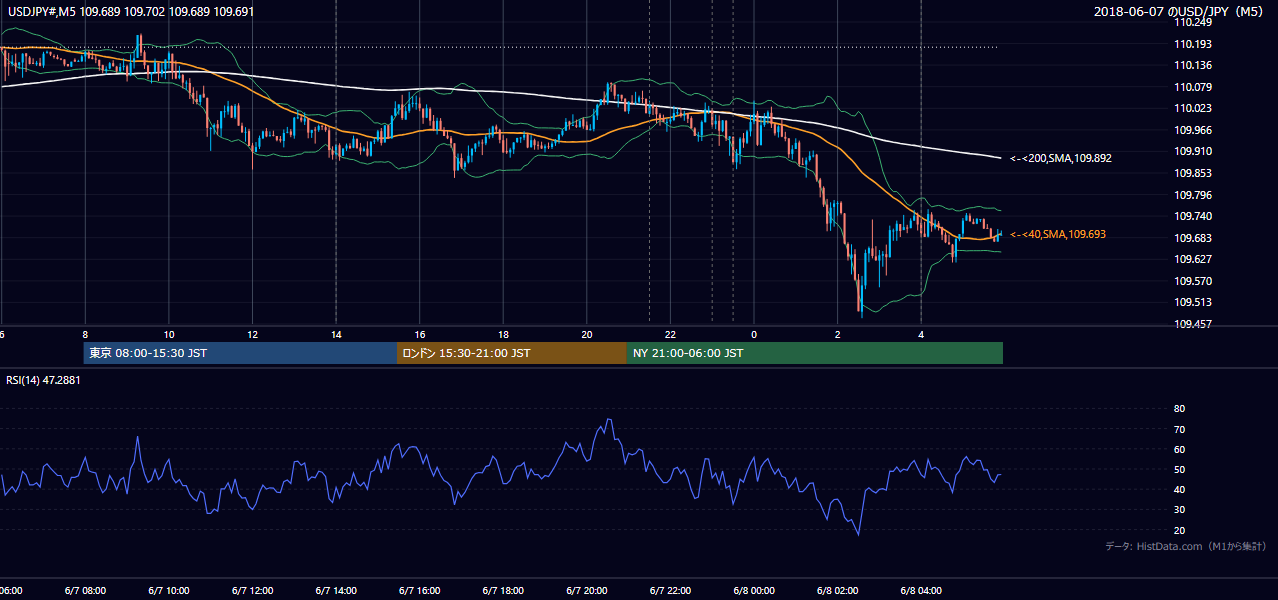Select the 6/7 20:00 date axis label
The height and width of the screenshot is (600, 1278).
coord(587,590)
